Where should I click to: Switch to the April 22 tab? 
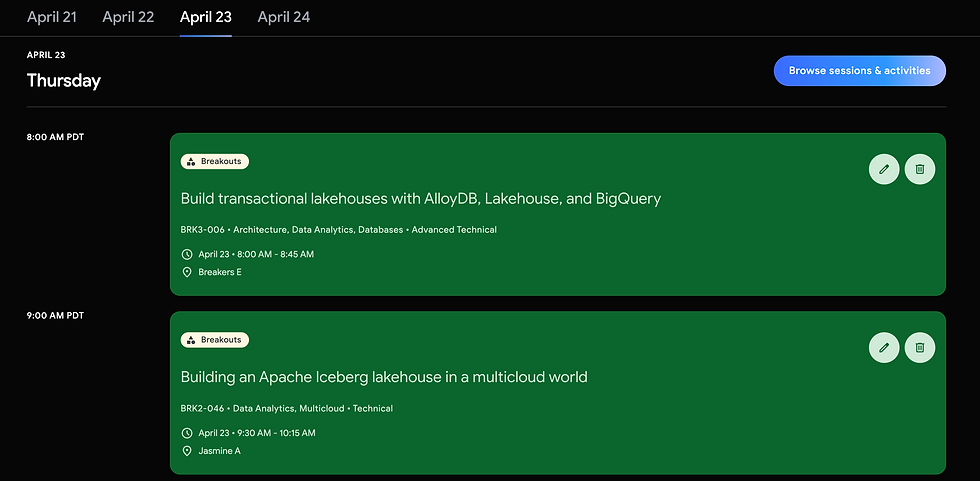click(x=128, y=17)
